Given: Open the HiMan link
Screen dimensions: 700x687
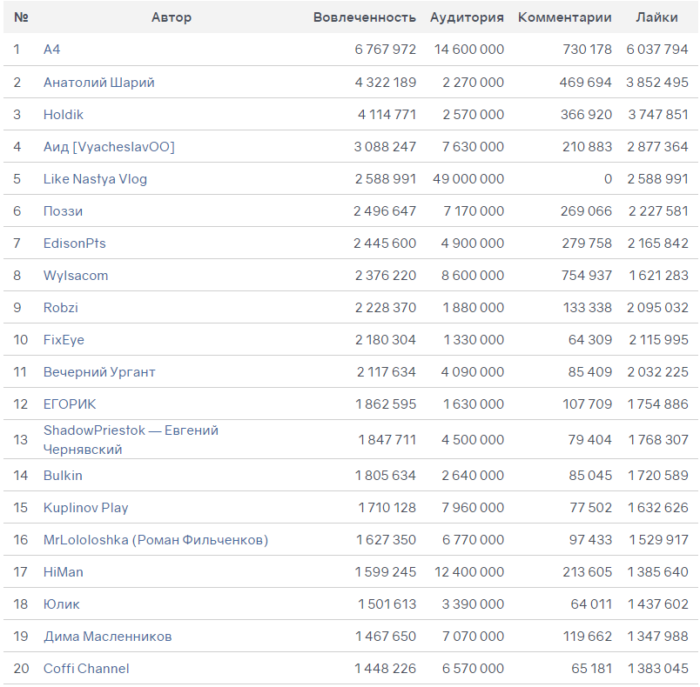Looking at the screenshot, I should 63,571.
